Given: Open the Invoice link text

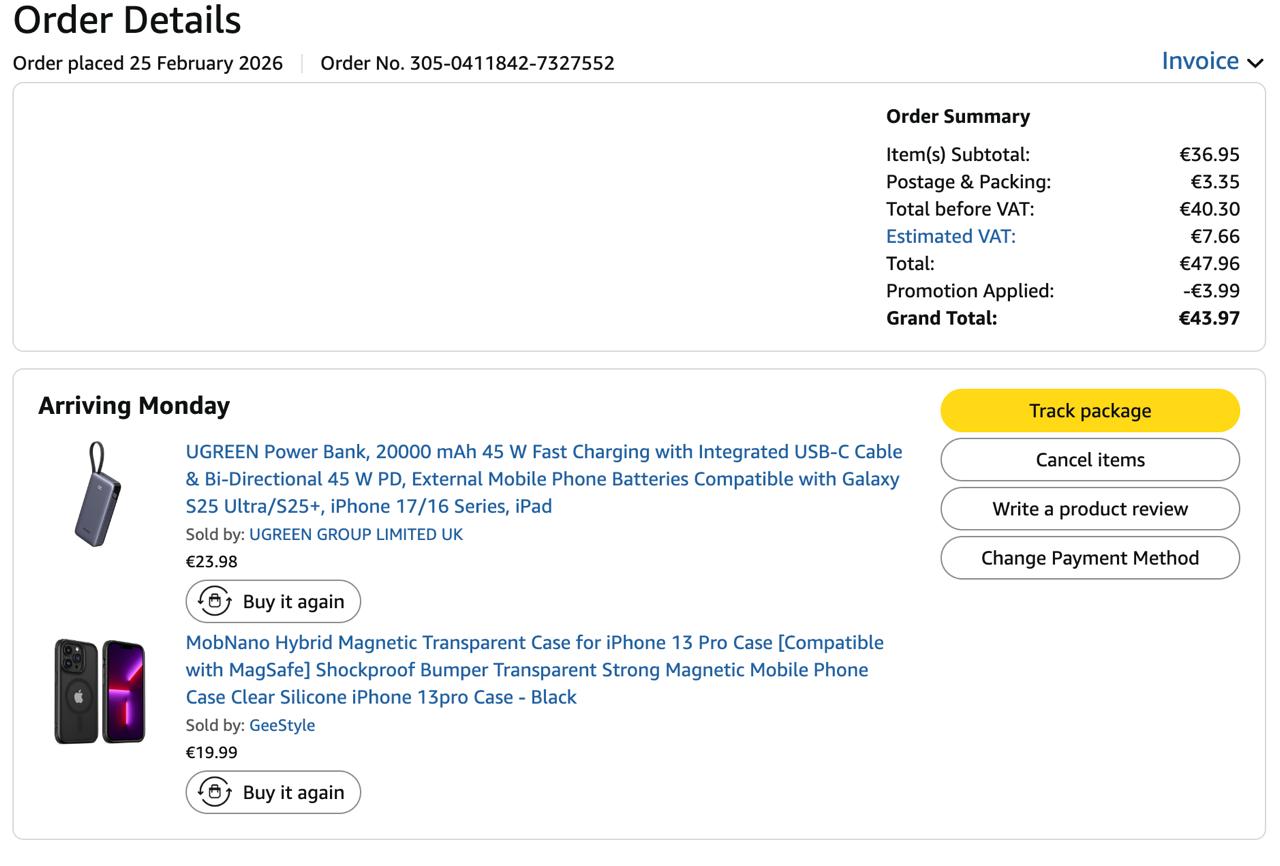Looking at the screenshot, I should pyautogui.click(x=1200, y=61).
